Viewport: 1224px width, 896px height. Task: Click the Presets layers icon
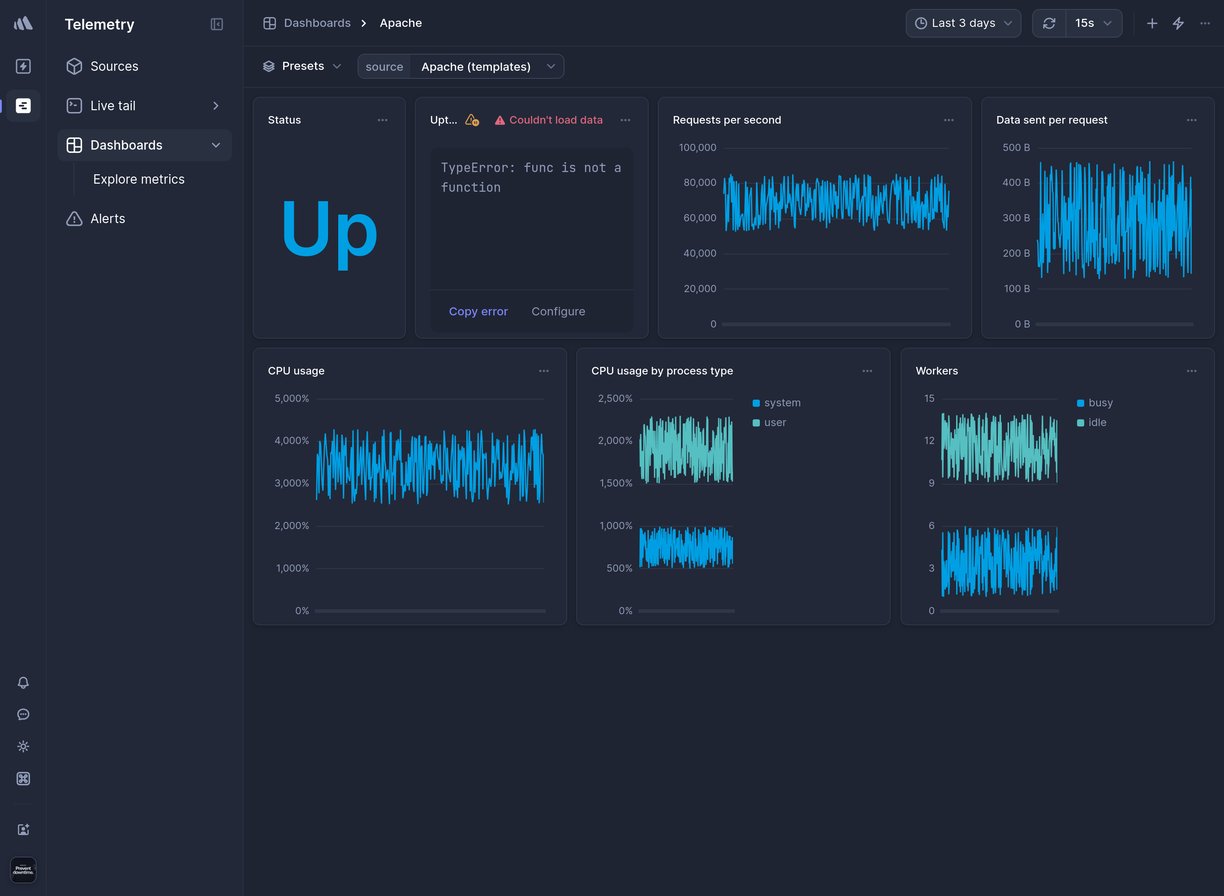tap(269, 66)
